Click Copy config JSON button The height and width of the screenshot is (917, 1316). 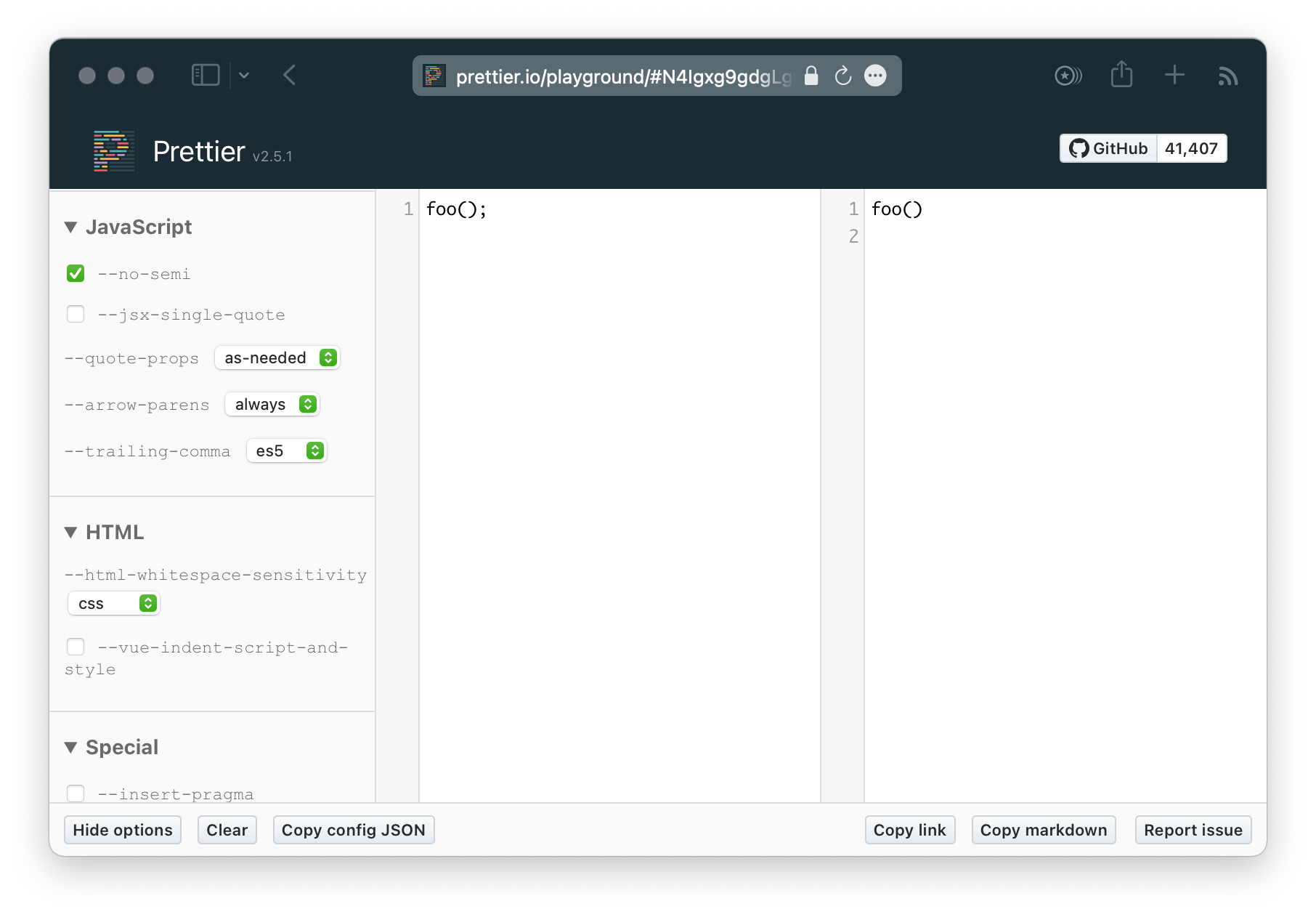tap(354, 830)
